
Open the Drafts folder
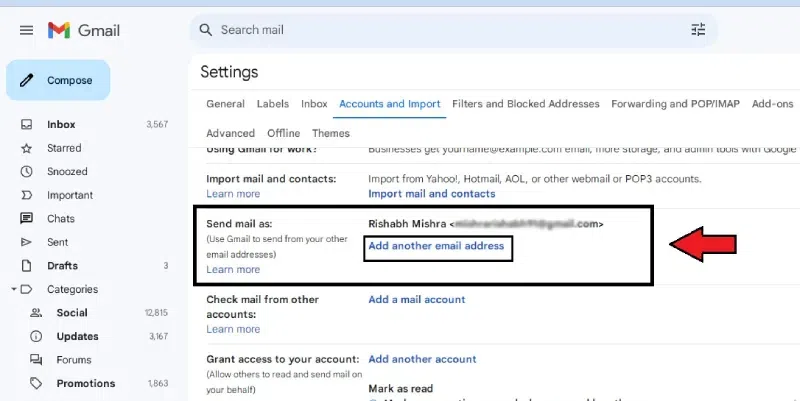62,266
